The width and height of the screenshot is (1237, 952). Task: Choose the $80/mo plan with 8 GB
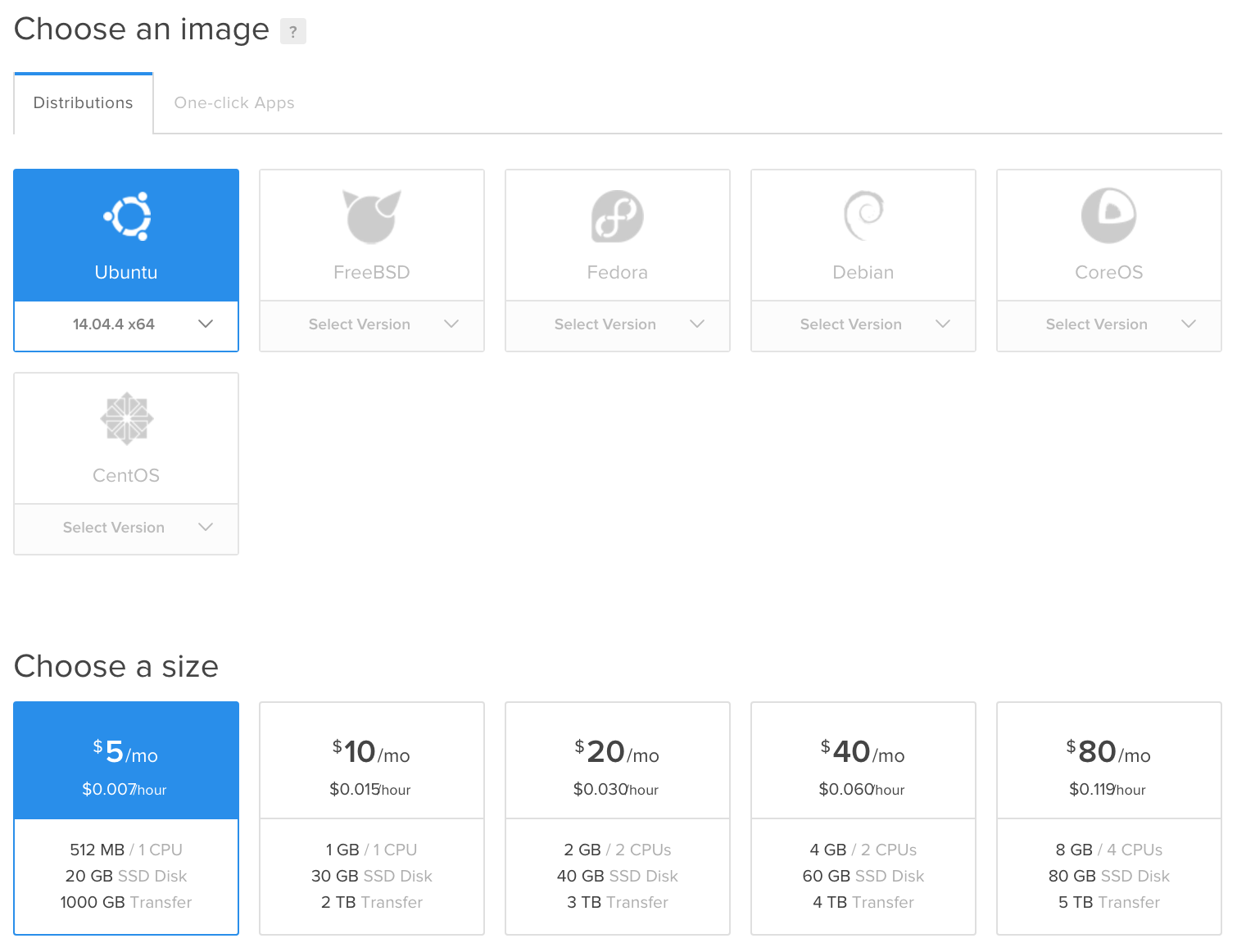tap(1108, 817)
